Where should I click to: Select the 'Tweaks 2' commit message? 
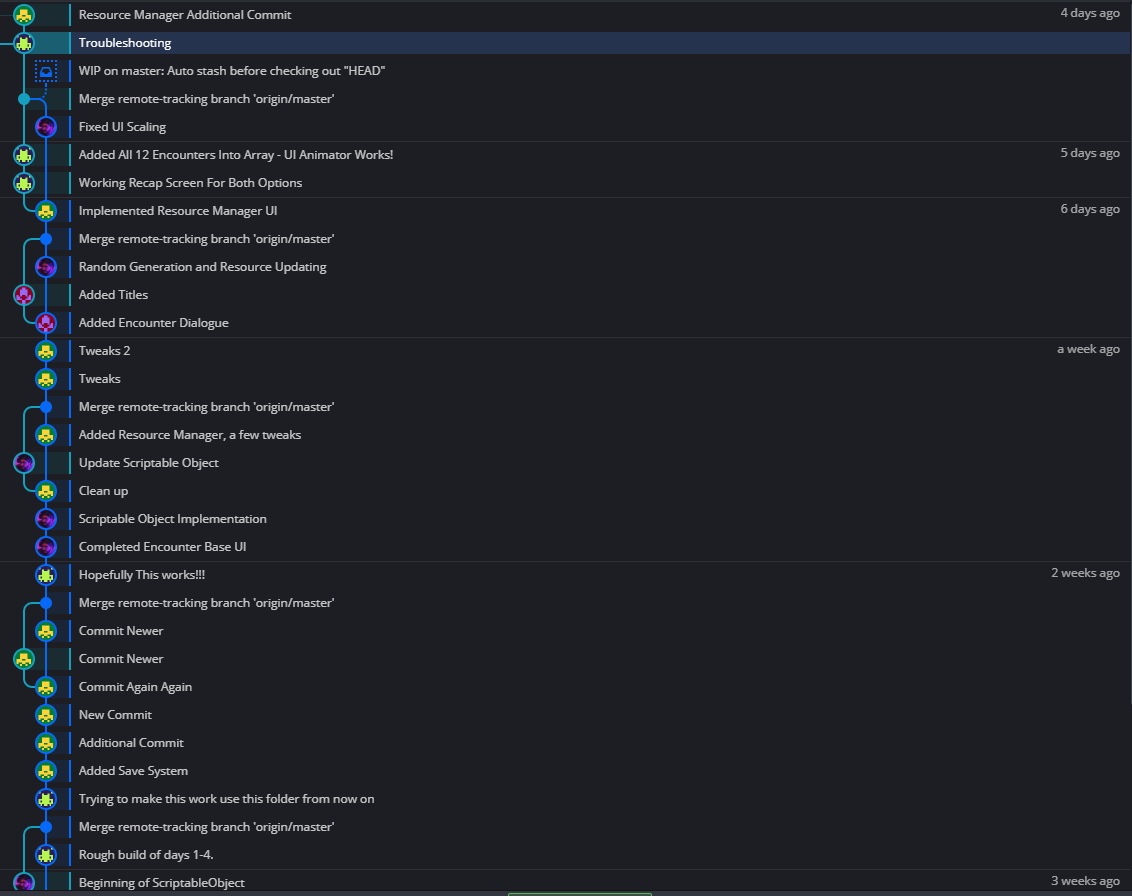click(x=105, y=351)
